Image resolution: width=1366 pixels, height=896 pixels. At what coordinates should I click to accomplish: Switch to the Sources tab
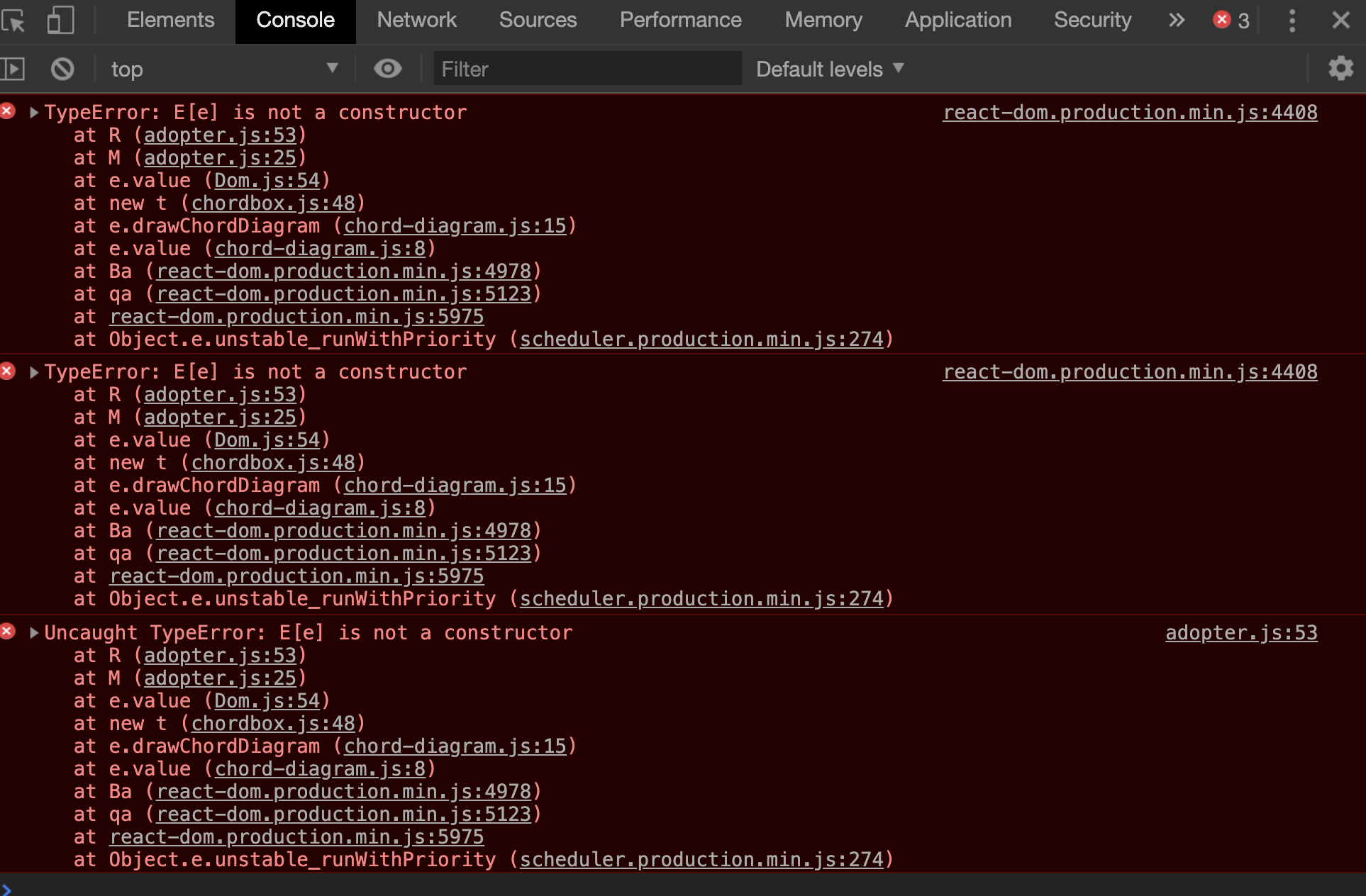tap(538, 21)
